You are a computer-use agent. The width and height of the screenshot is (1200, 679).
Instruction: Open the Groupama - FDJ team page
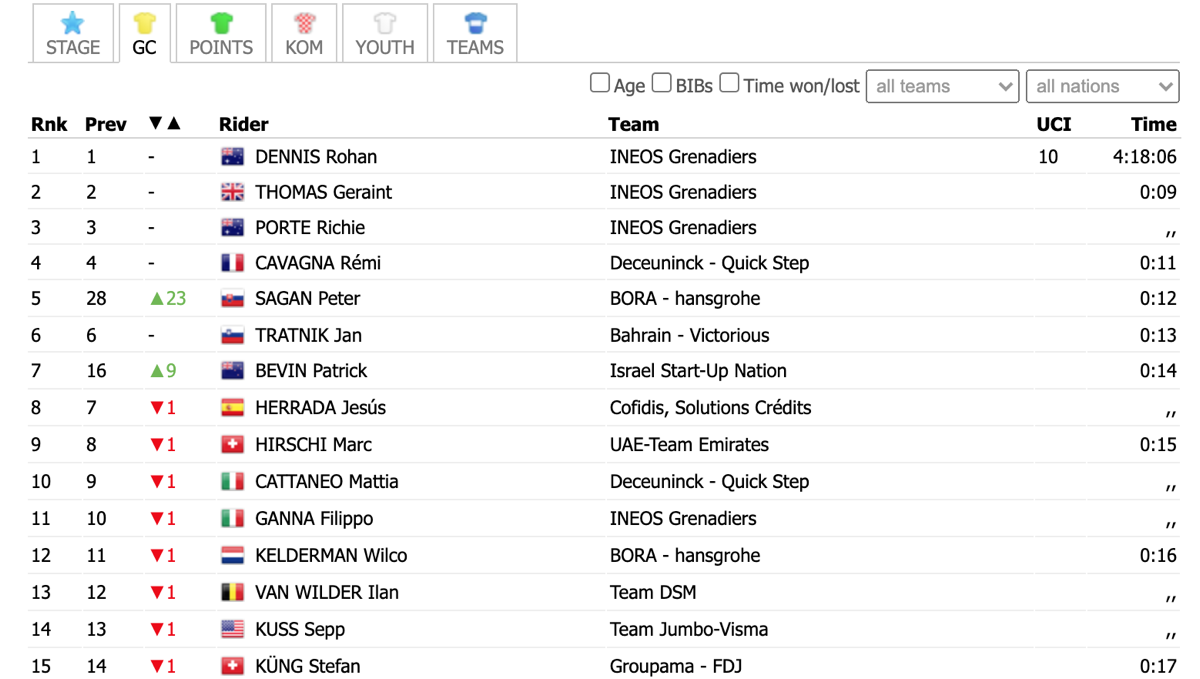click(676, 666)
